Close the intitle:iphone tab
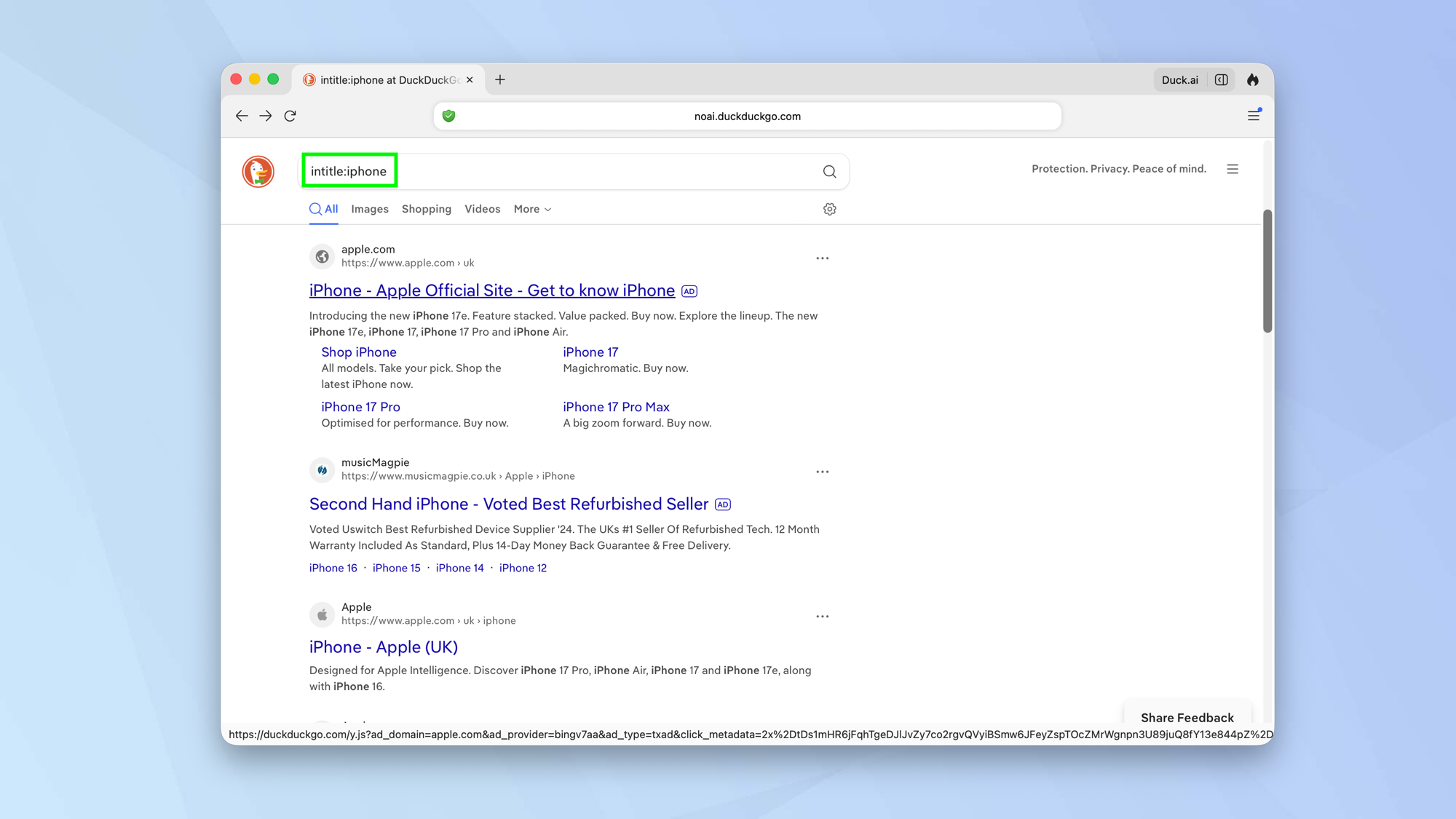Image resolution: width=1456 pixels, height=819 pixels. point(470,80)
